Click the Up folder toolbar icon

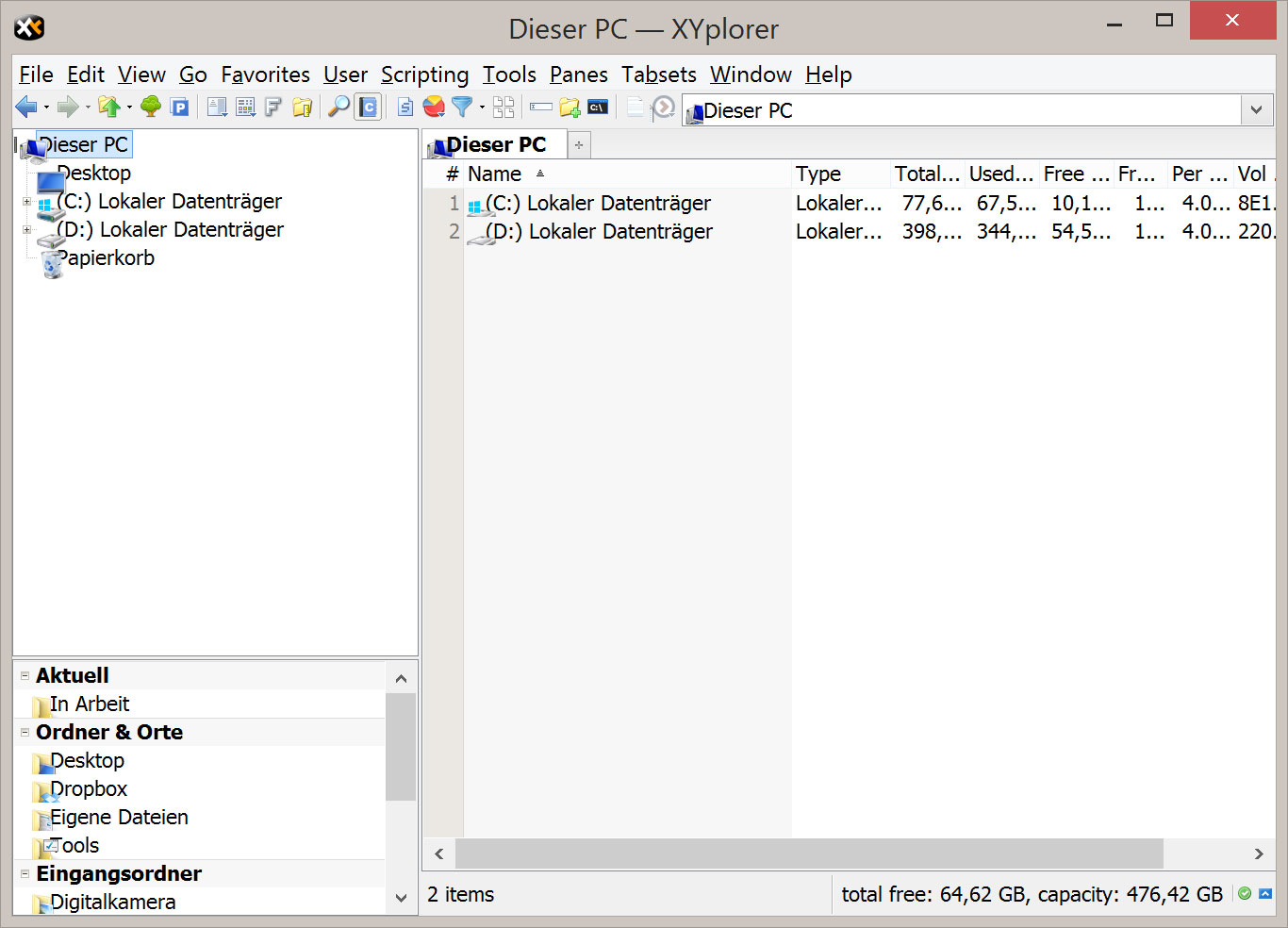click(x=109, y=108)
